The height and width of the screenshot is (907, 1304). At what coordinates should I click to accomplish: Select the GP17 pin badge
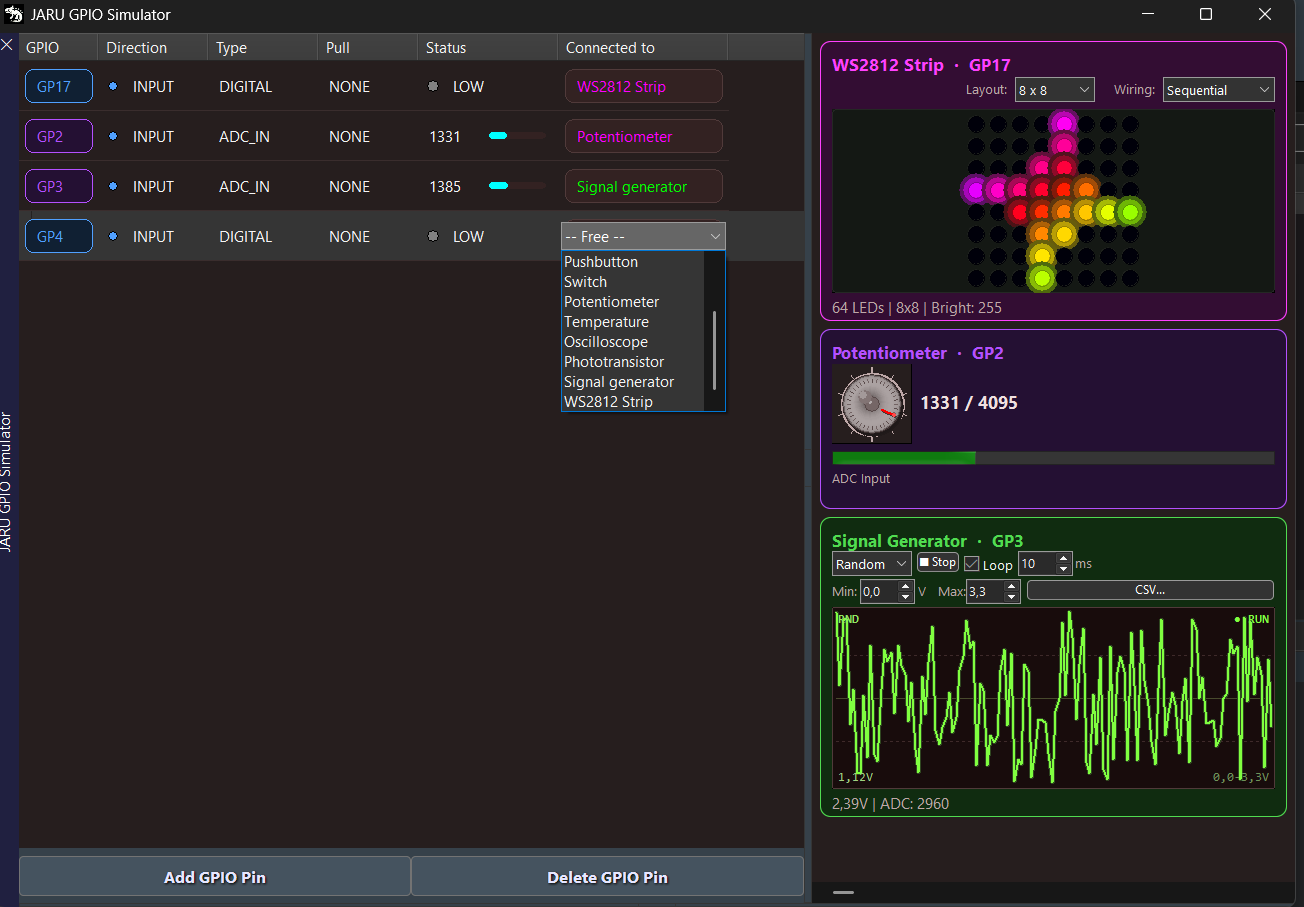point(58,86)
